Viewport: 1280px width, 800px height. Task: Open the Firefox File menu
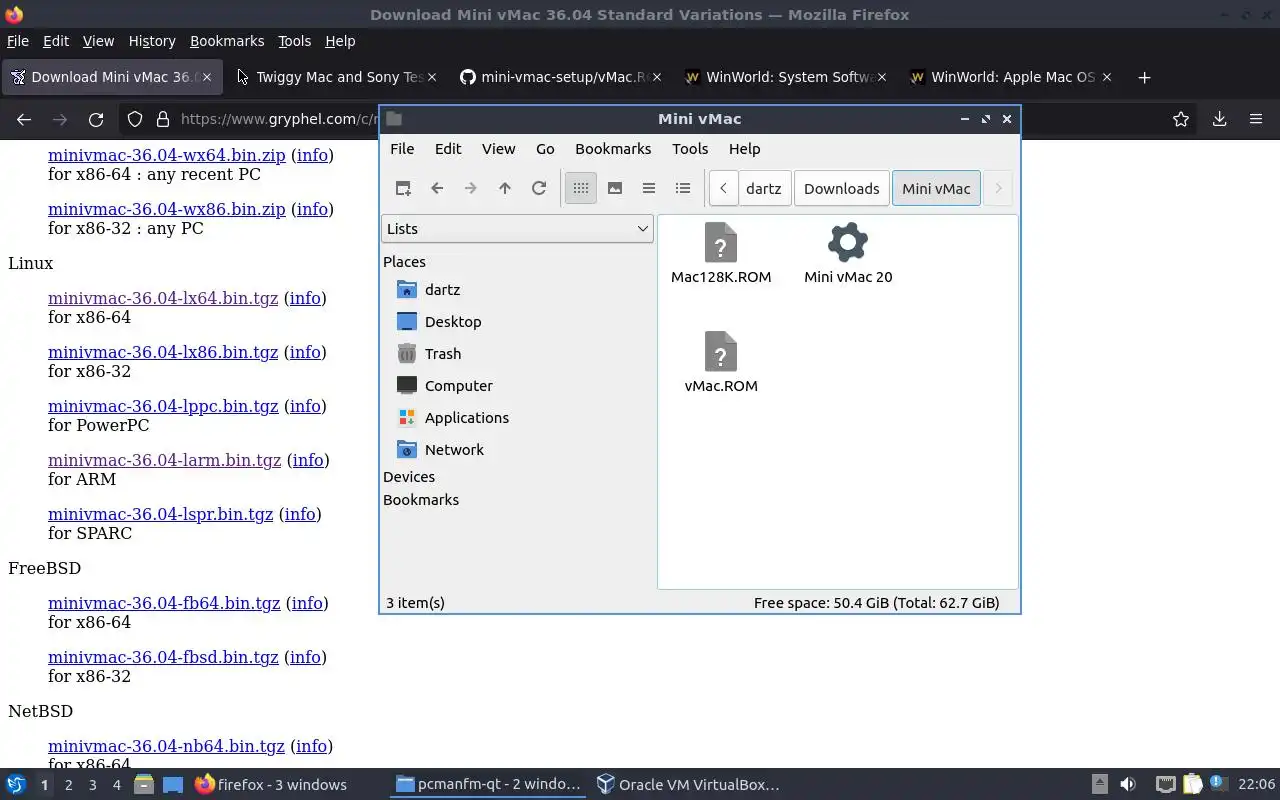tap(18, 41)
